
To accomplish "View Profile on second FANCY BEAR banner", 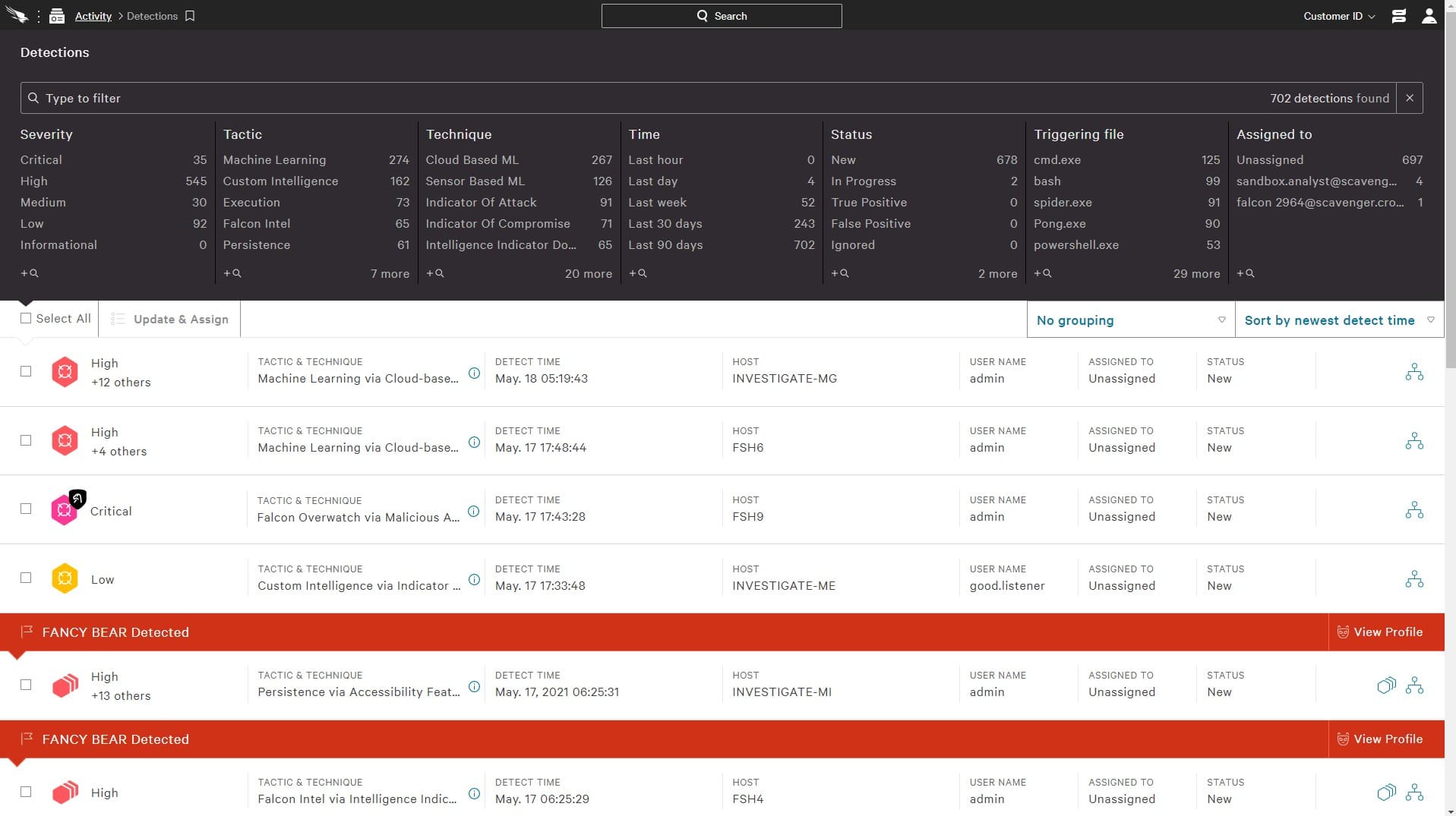I will [1379, 739].
